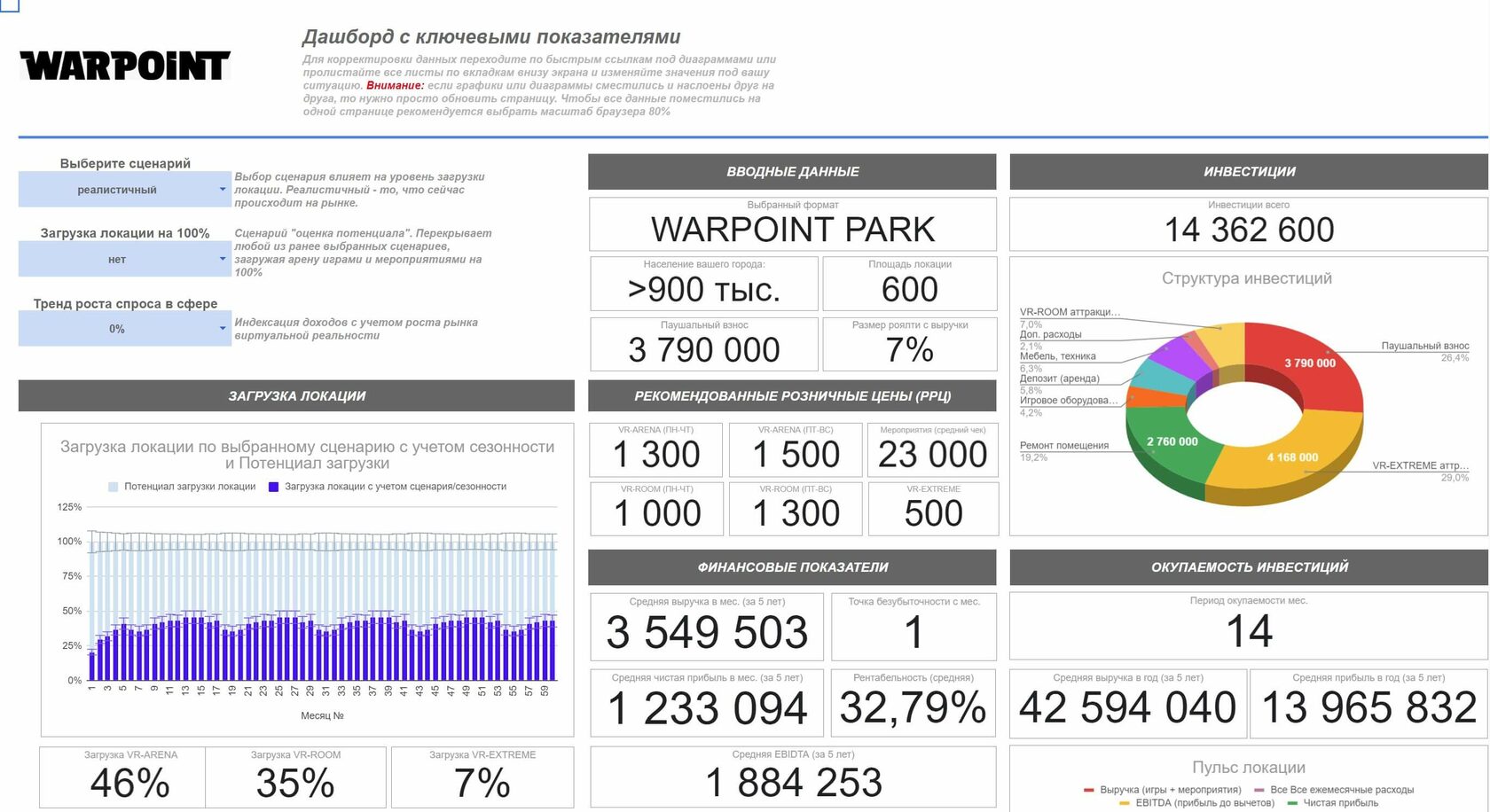Click the WARPOINT logo

tap(125, 66)
